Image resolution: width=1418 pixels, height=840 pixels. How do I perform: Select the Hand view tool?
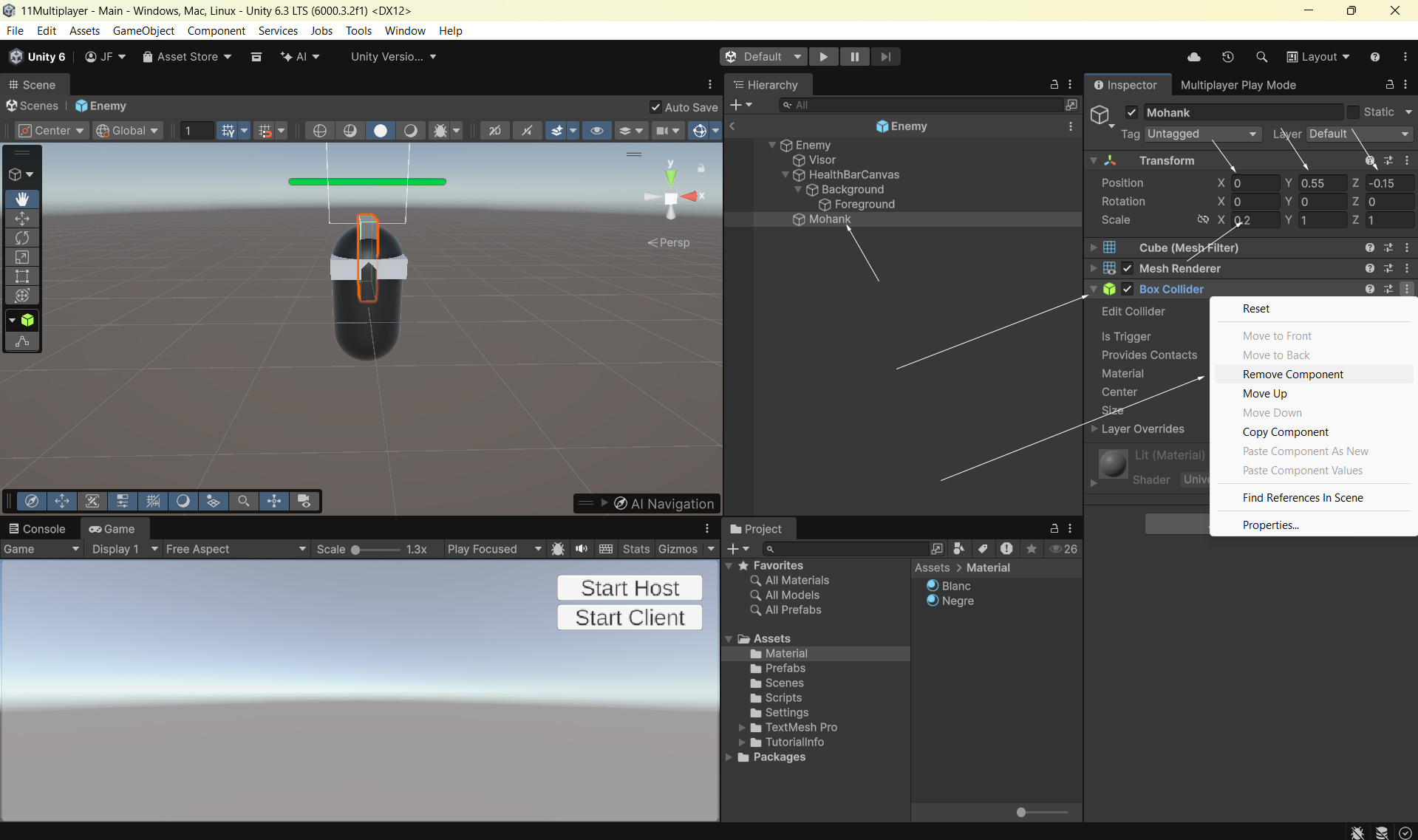22,199
